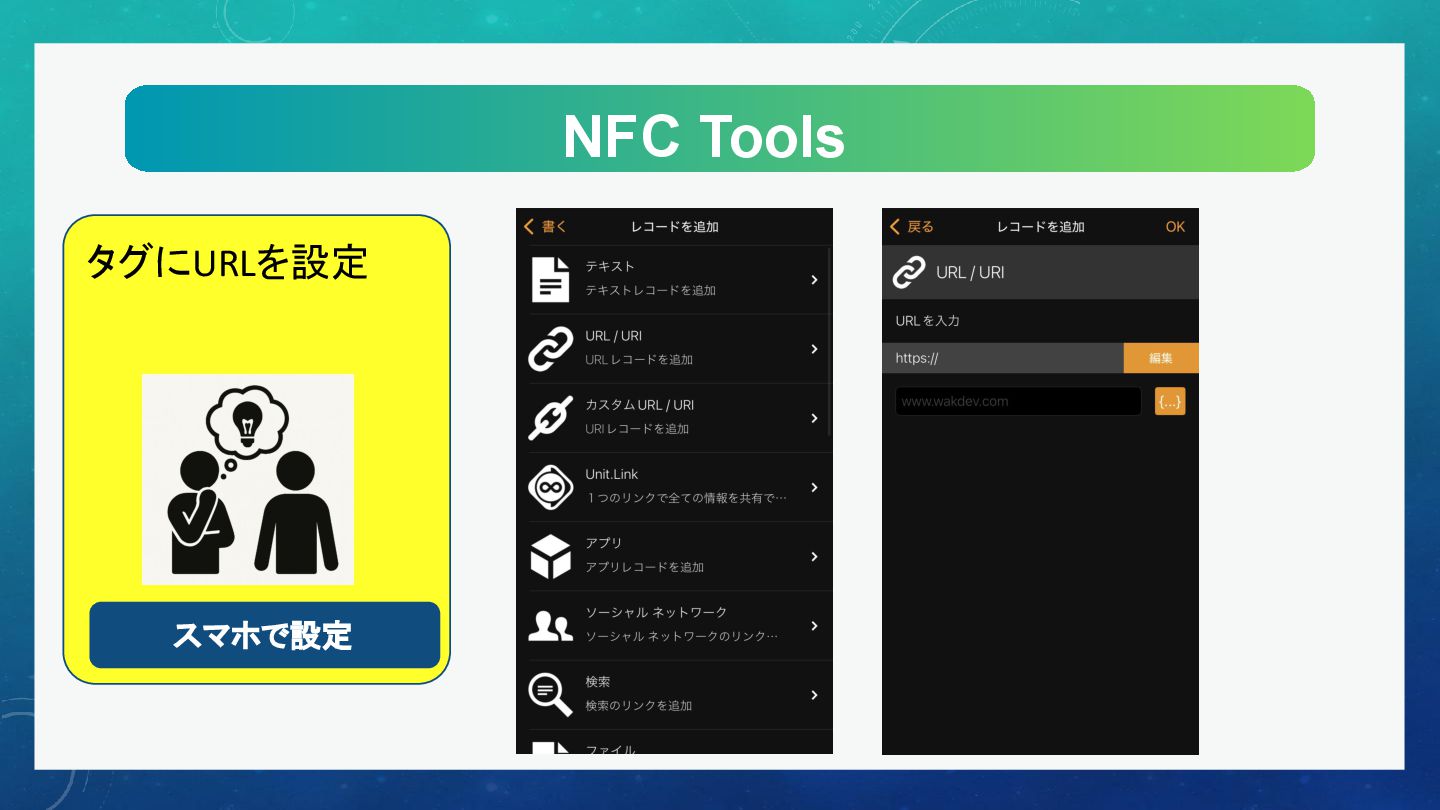Tap the orange 編集 button

tap(1161, 358)
